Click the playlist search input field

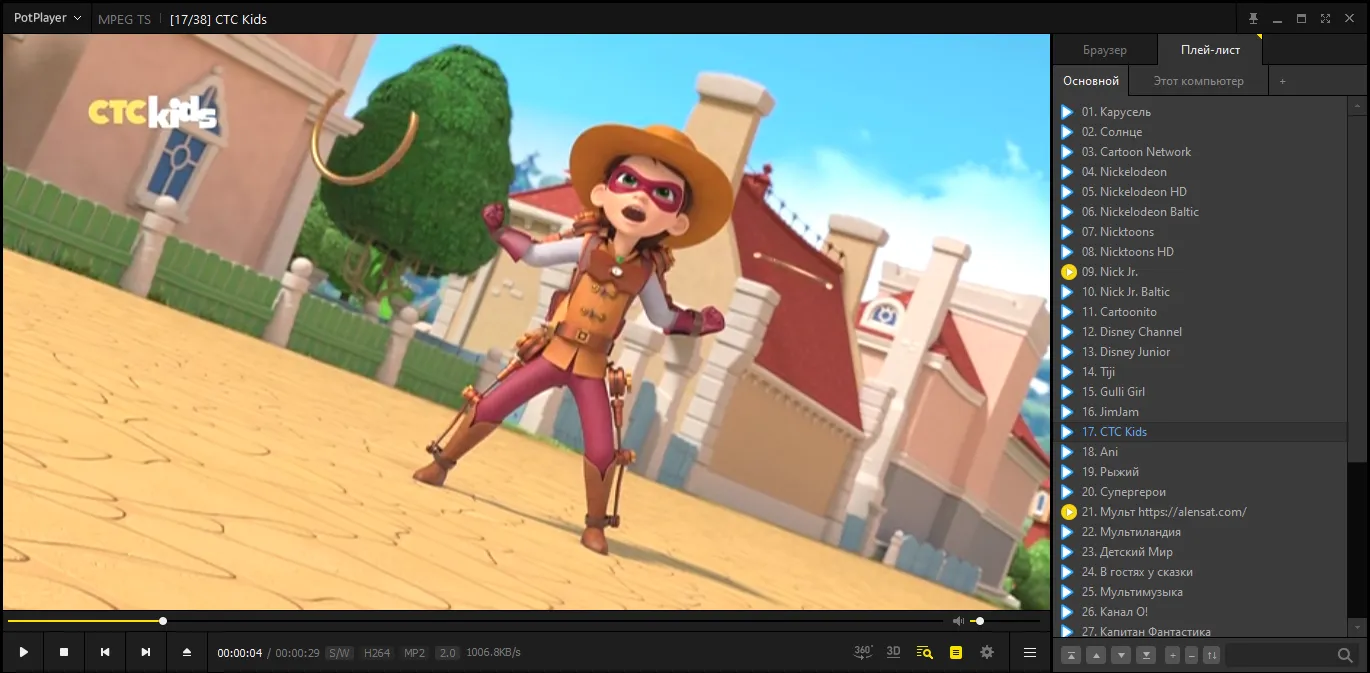click(x=1280, y=655)
